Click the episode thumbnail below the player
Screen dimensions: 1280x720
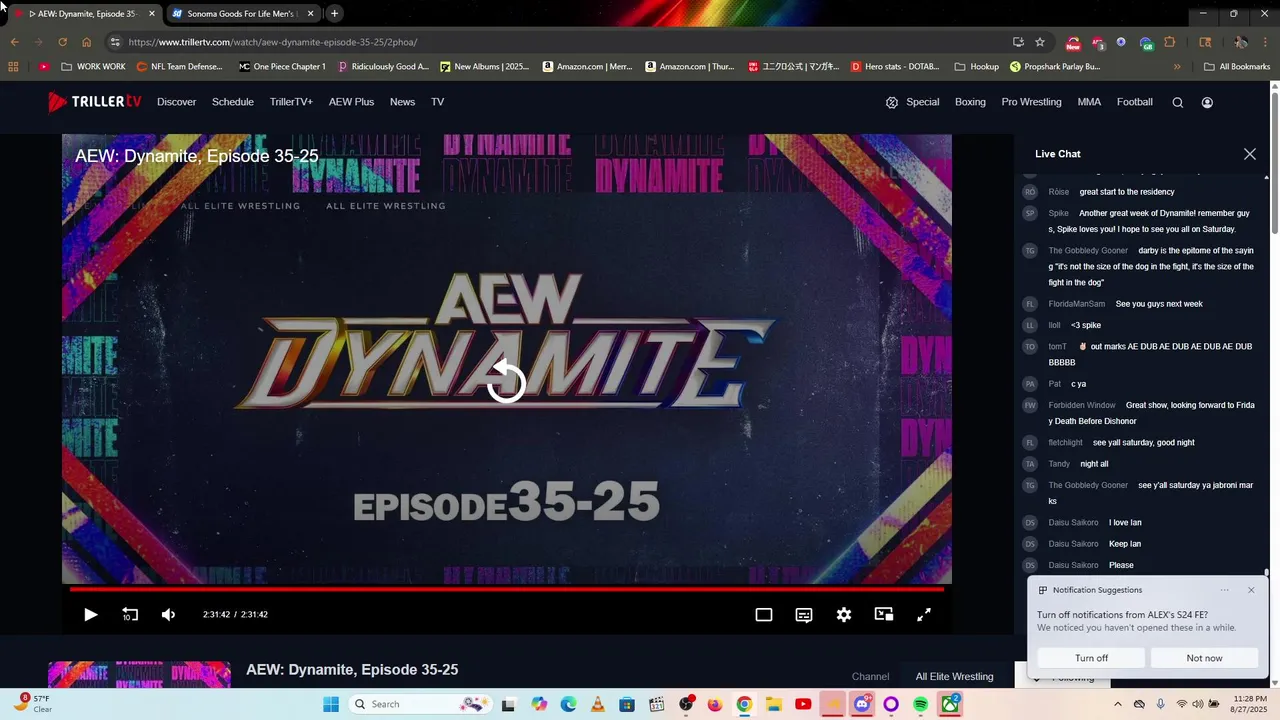click(x=139, y=674)
